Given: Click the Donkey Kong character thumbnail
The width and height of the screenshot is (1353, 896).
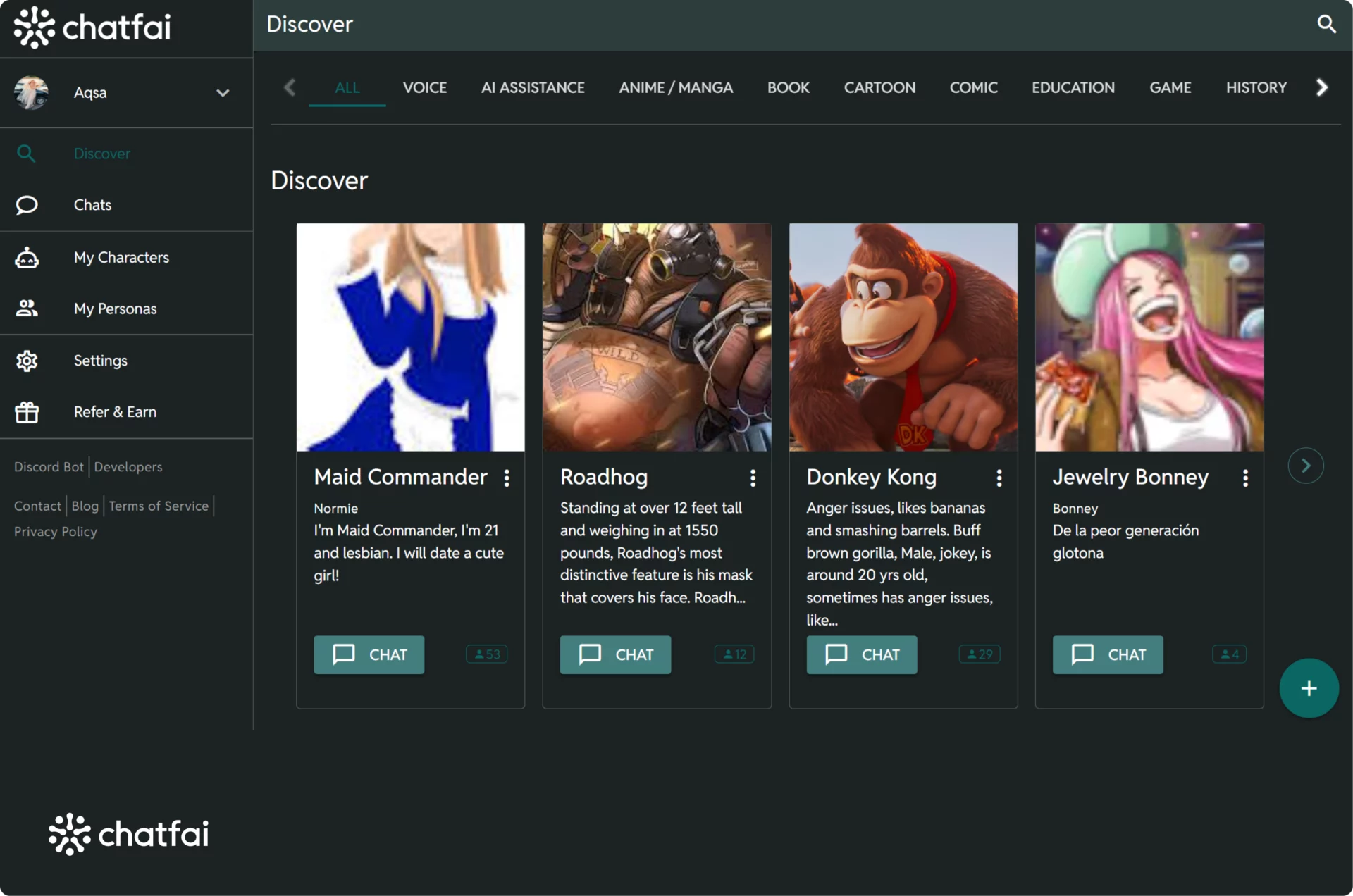Looking at the screenshot, I should 903,337.
